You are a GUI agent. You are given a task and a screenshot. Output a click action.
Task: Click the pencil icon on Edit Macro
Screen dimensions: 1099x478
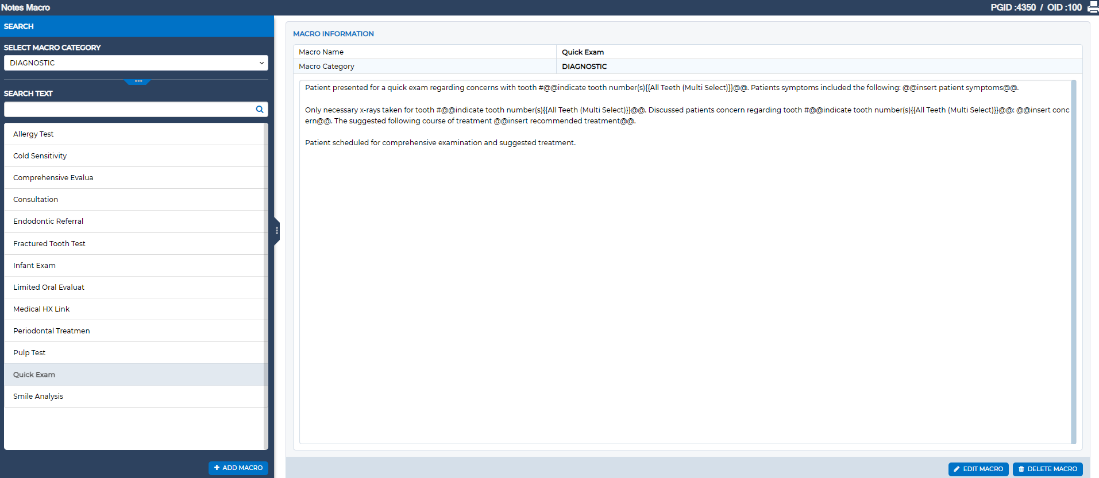pyautogui.click(x=957, y=469)
